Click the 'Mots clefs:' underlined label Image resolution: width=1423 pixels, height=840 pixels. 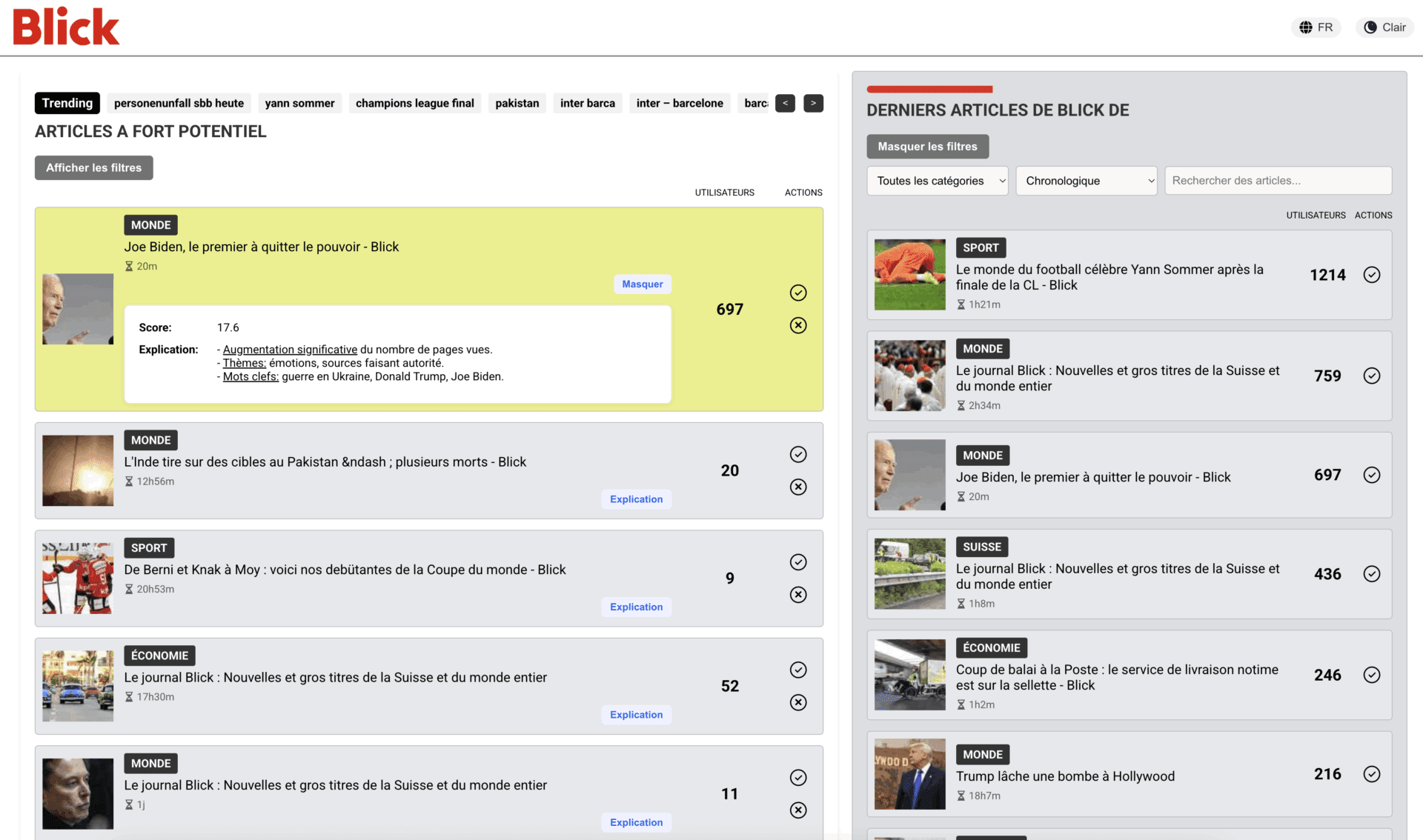pyautogui.click(x=251, y=376)
